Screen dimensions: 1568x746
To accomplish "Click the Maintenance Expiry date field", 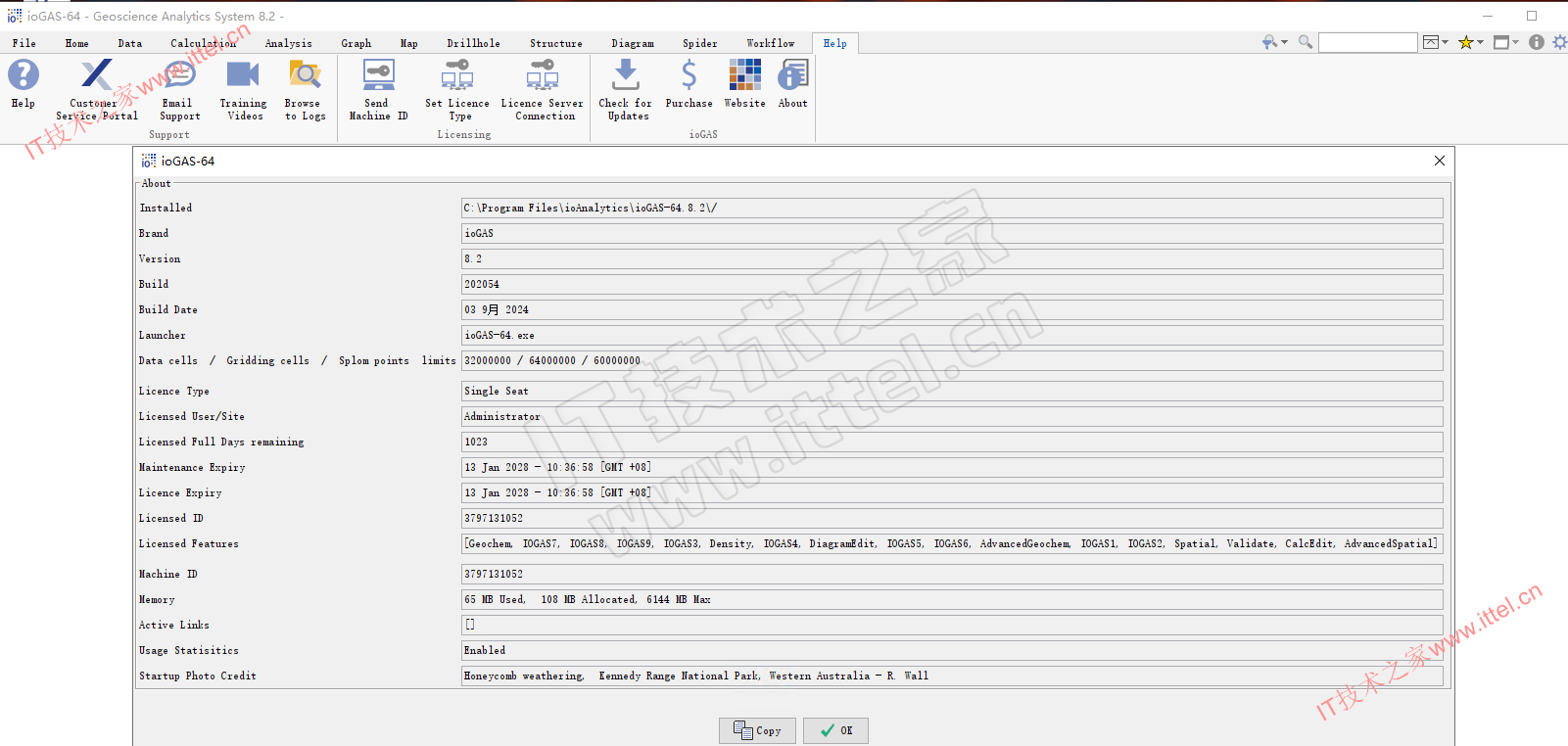I will (x=952, y=467).
